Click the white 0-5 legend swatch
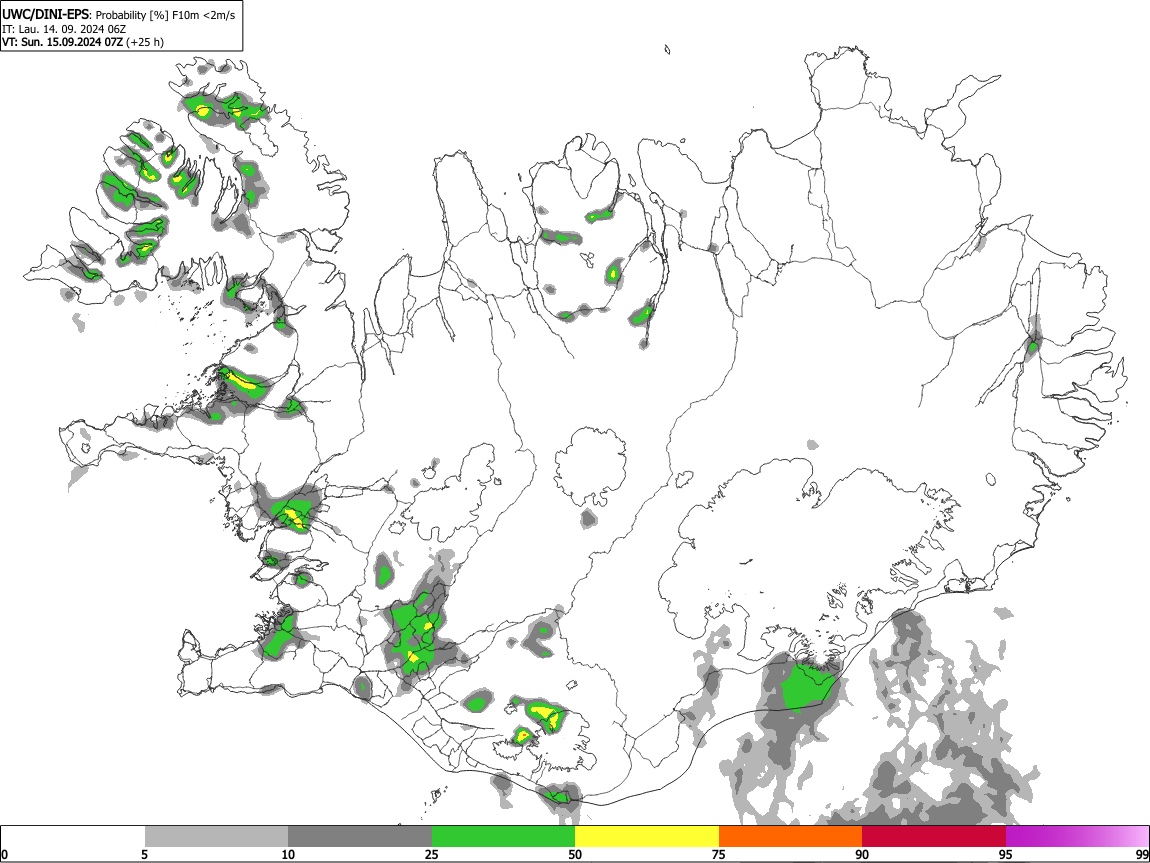The image size is (1150, 863). [x=73, y=837]
